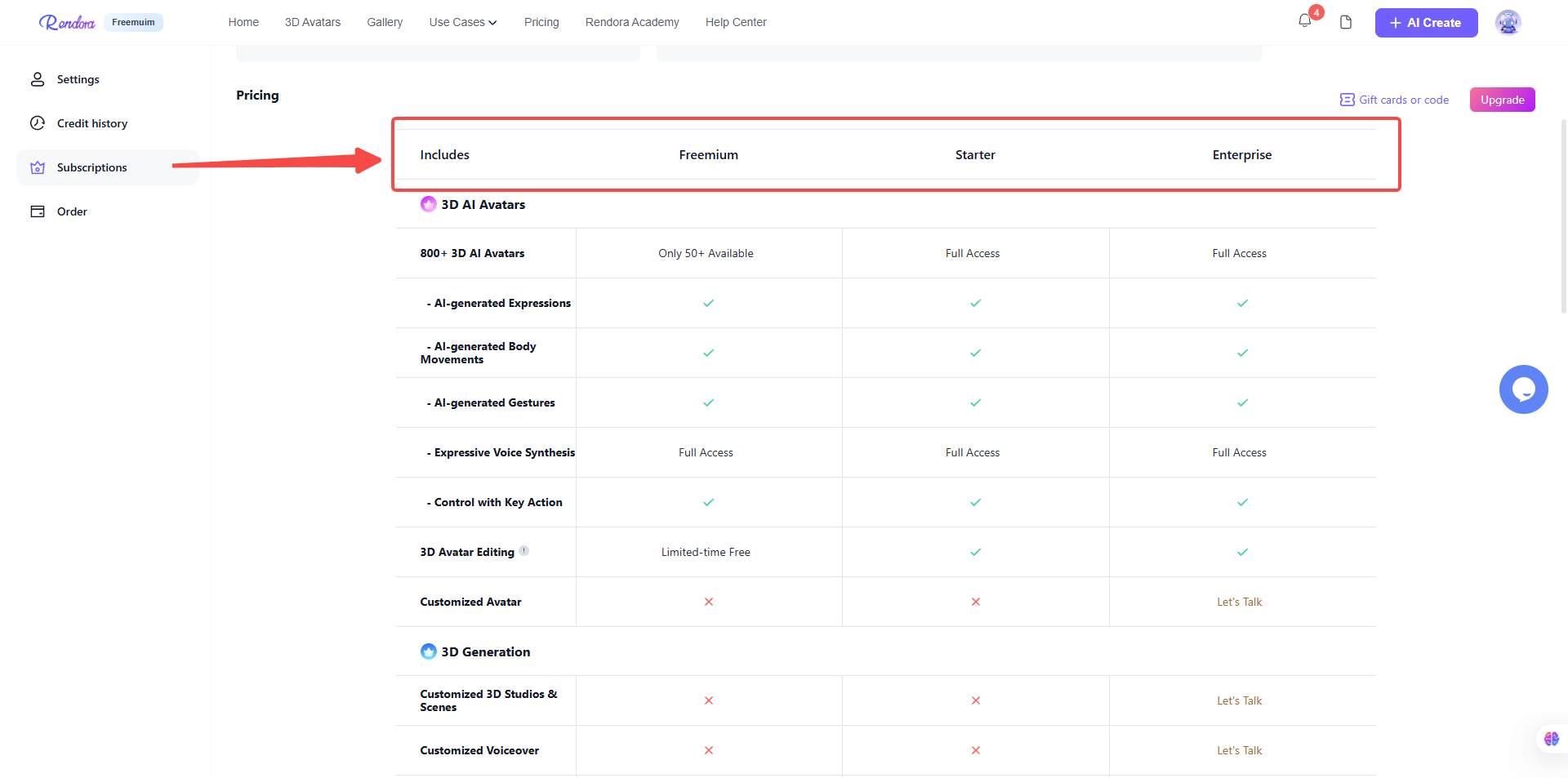Click Enterprise Let's Talk for Customized Avatar
This screenshot has height=778, width=1568.
click(x=1239, y=602)
